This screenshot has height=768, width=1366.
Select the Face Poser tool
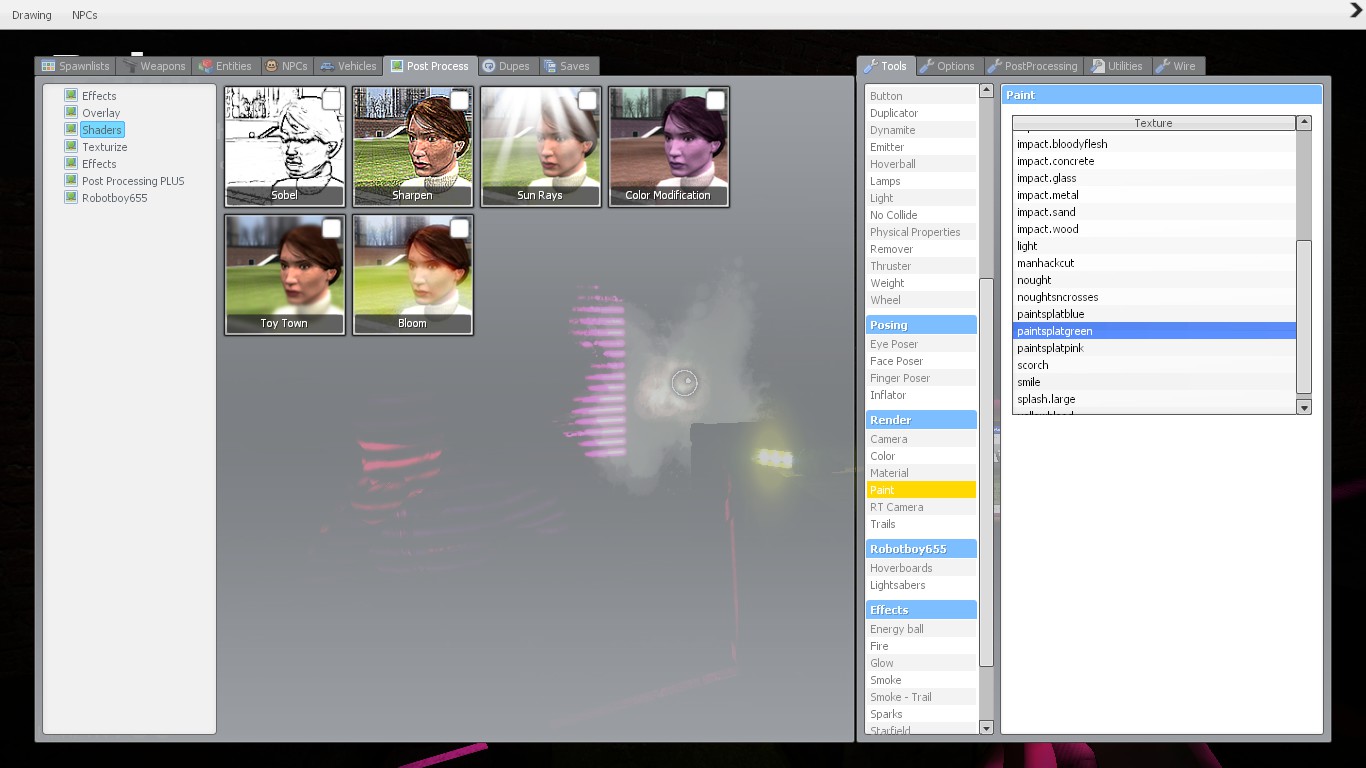pos(921,361)
